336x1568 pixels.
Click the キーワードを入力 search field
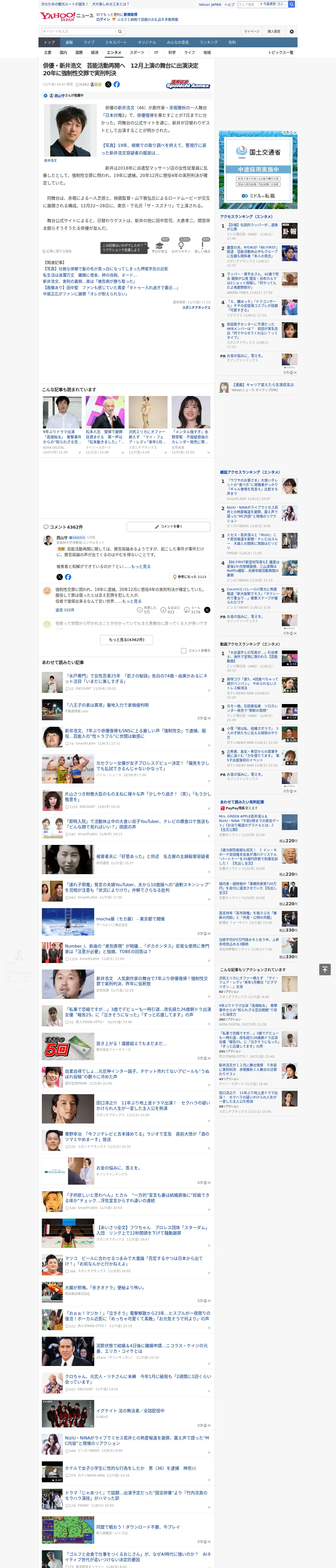pyautogui.click(x=79, y=31)
